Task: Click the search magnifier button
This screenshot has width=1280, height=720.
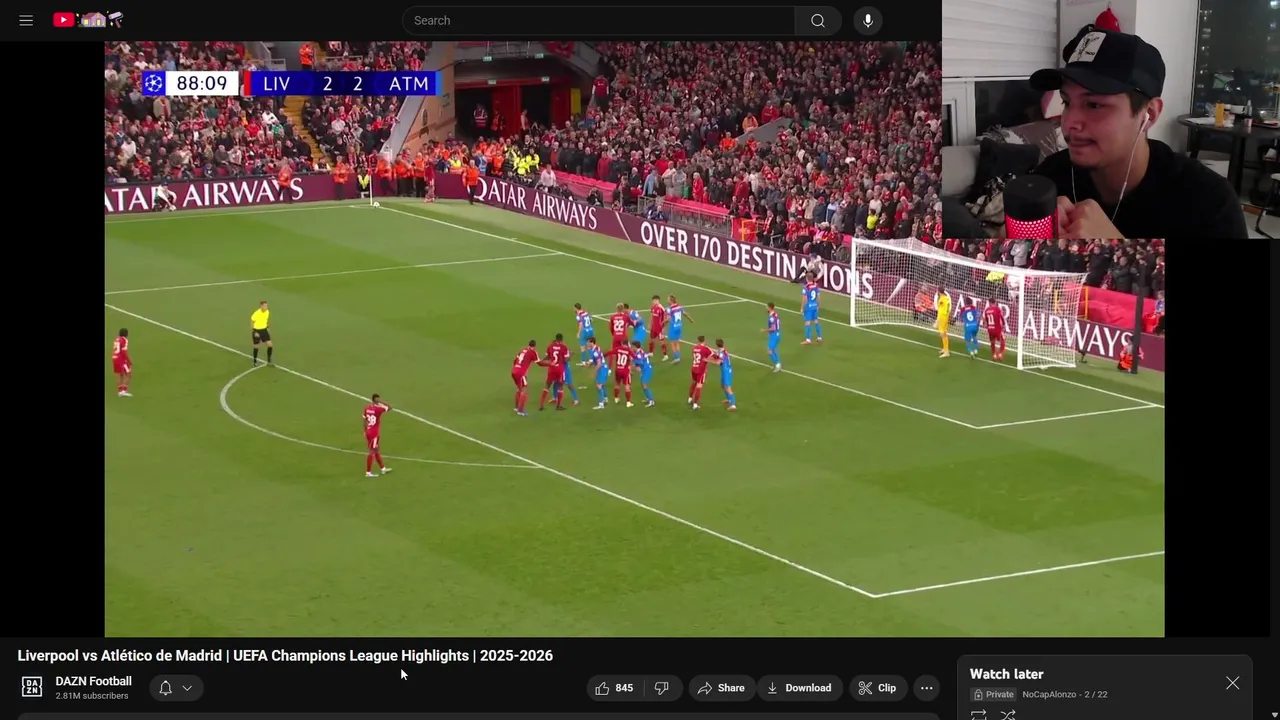Action: pos(818,20)
